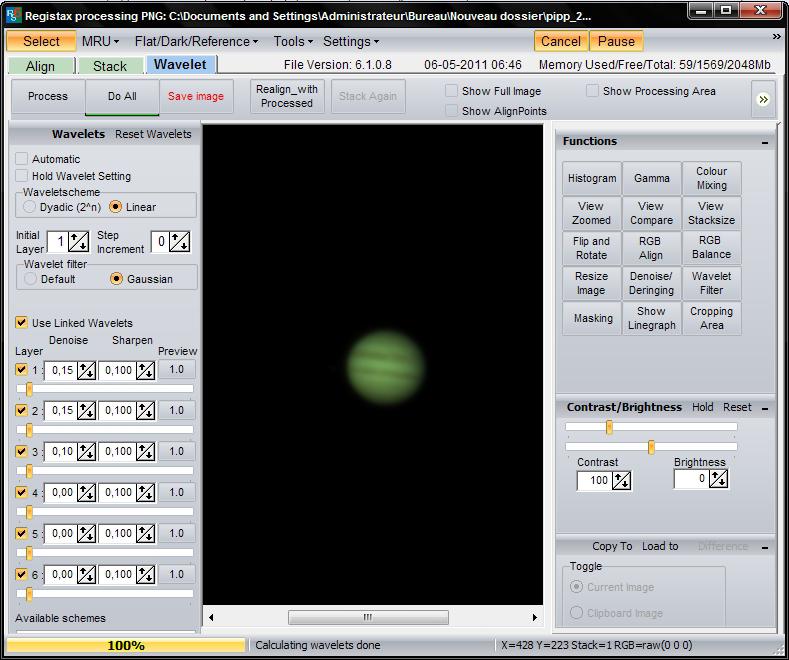Click the Cancel button
789x660 pixels.
561,41
